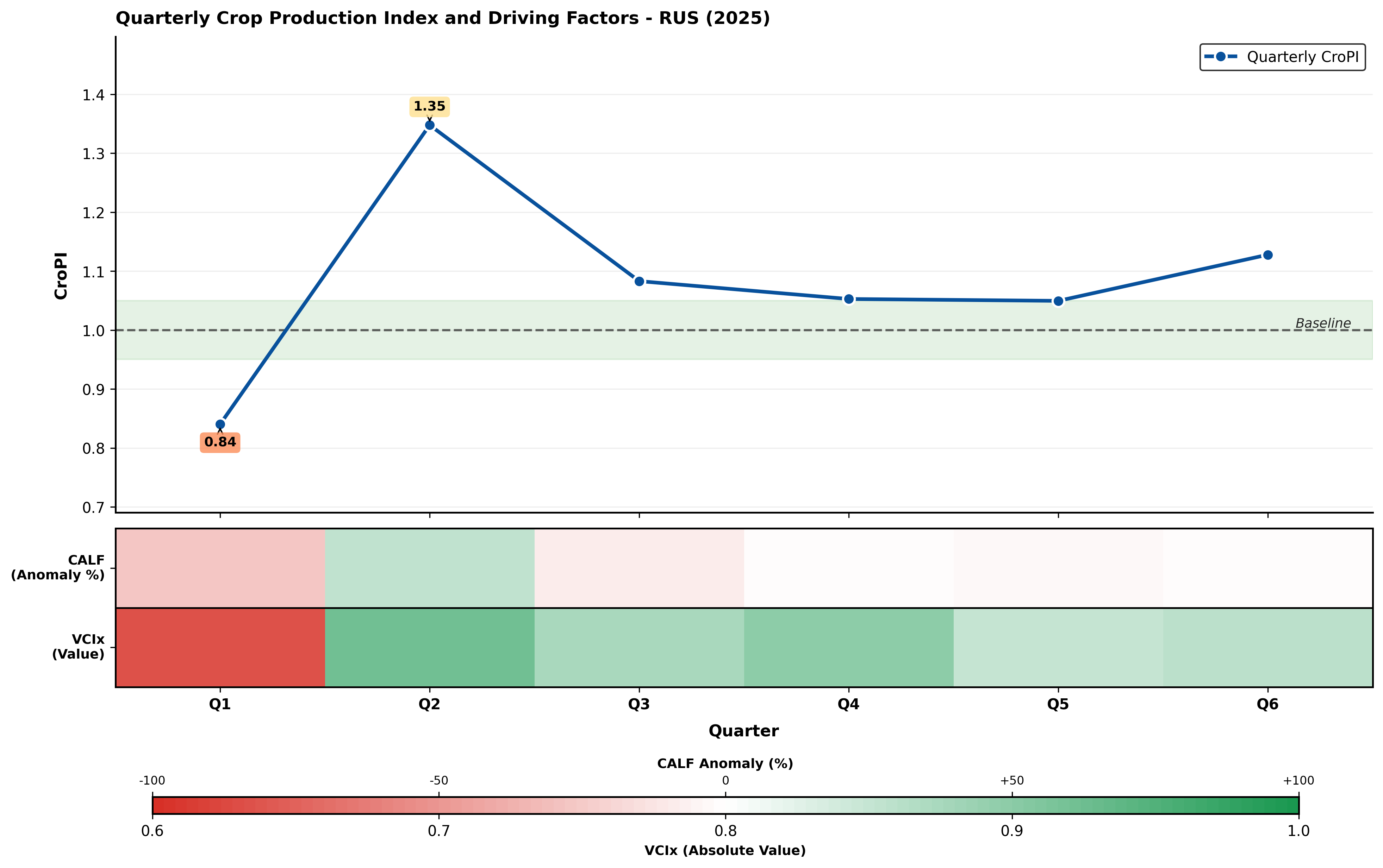1383x868 pixels.
Task: Select the red VCIx cell for Q1
Action: point(220,648)
